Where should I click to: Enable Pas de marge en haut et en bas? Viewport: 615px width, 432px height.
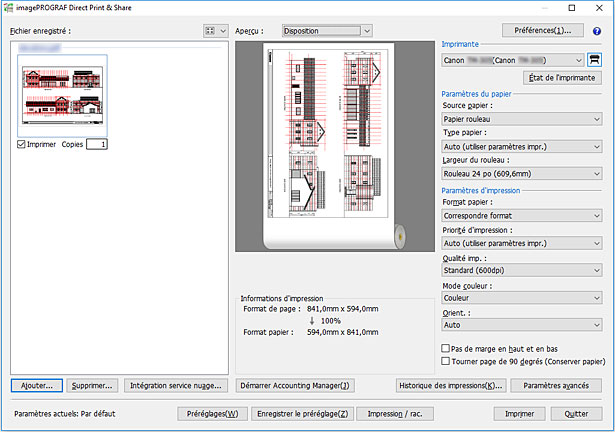[x=446, y=347]
